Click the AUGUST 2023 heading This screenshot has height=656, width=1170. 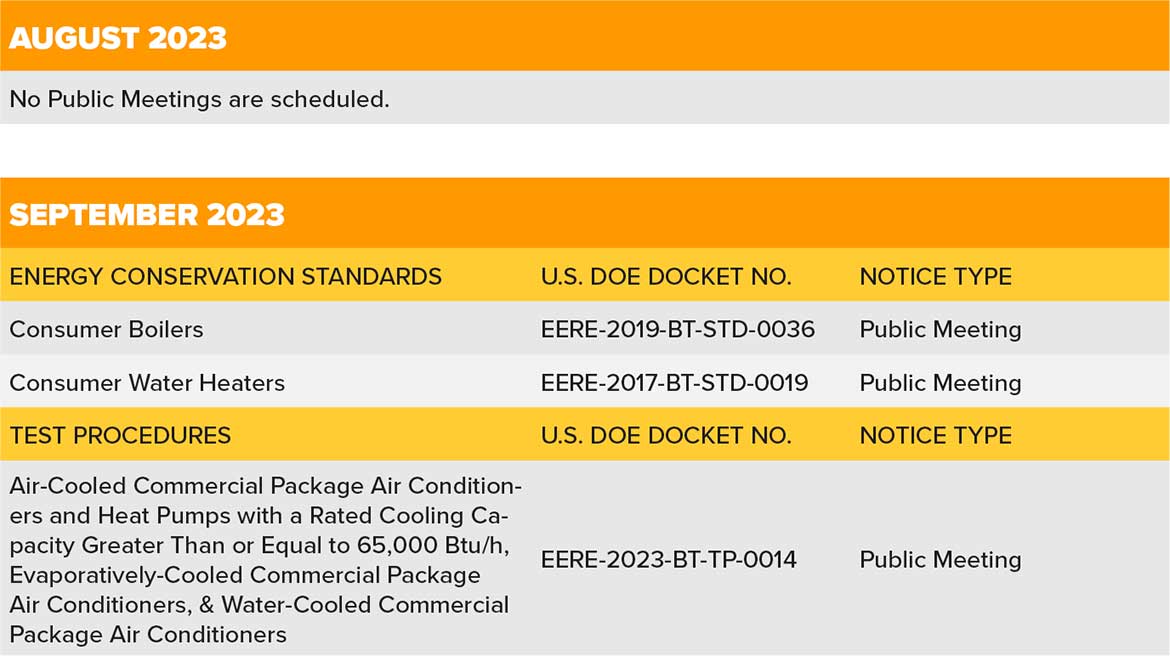coord(118,38)
